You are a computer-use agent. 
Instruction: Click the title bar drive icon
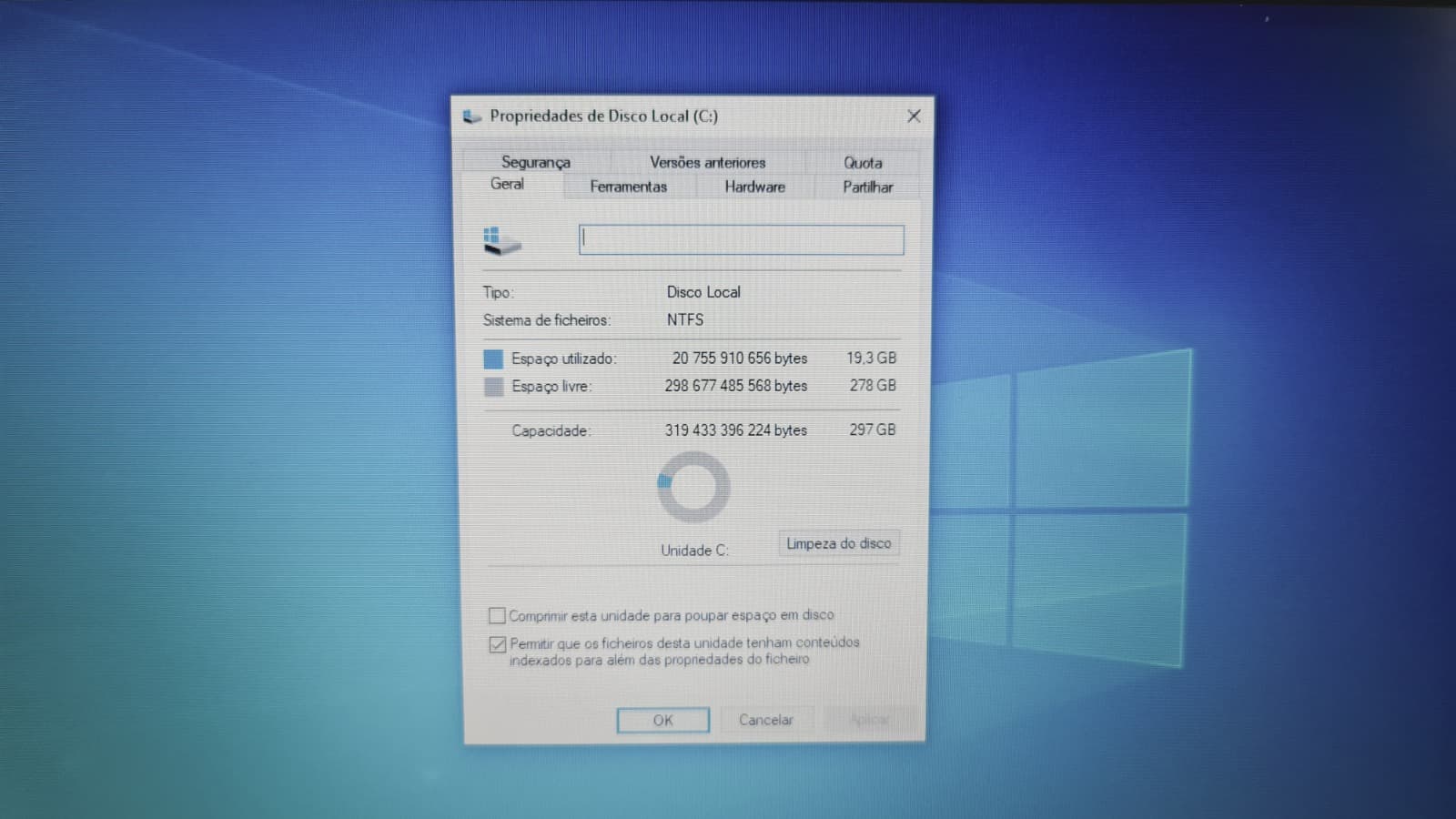(471, 116)
